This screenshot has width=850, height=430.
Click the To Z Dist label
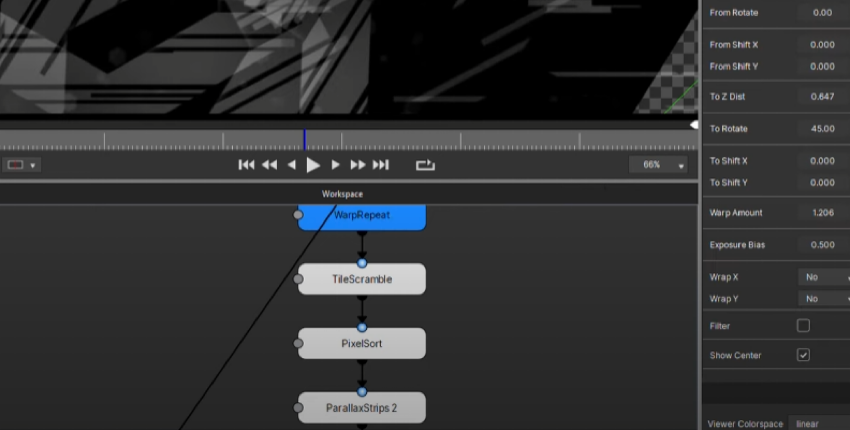(x=727, y=97)
